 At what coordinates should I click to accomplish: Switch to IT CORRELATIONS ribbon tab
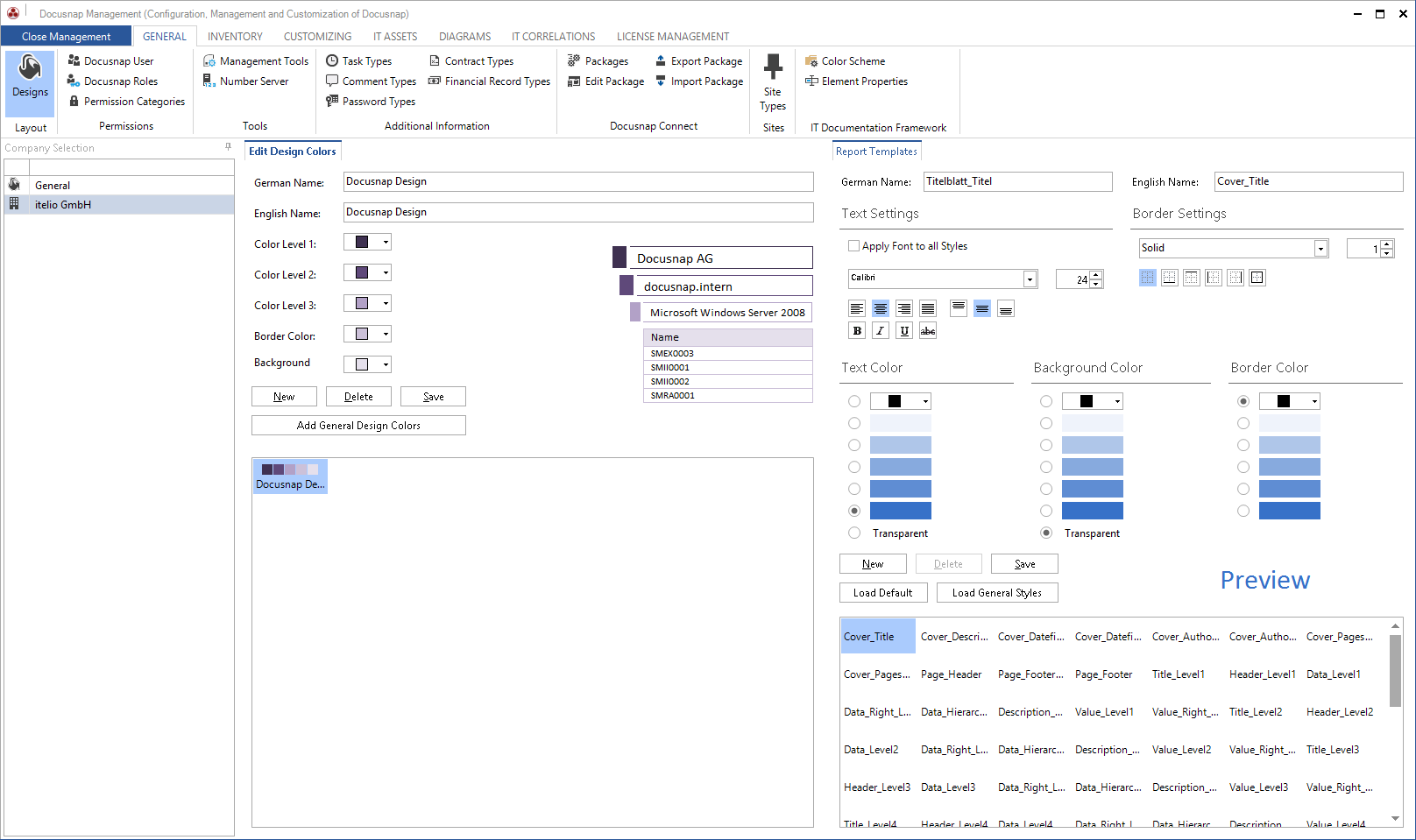(553, 37)
